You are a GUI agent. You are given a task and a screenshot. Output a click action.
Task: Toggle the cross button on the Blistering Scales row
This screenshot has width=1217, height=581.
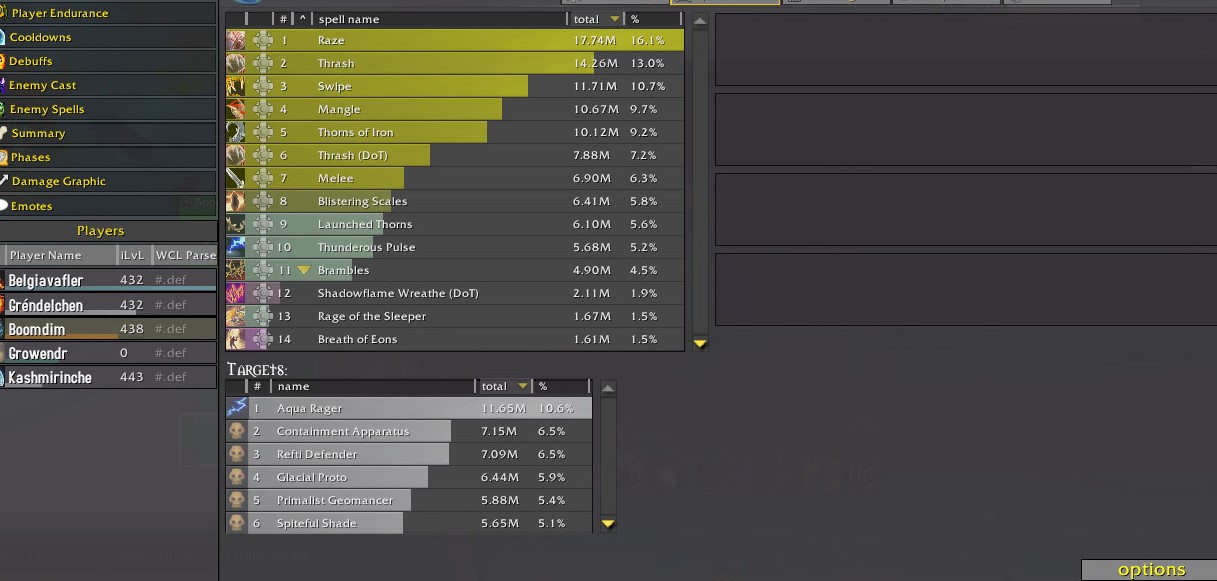[262, 201]
